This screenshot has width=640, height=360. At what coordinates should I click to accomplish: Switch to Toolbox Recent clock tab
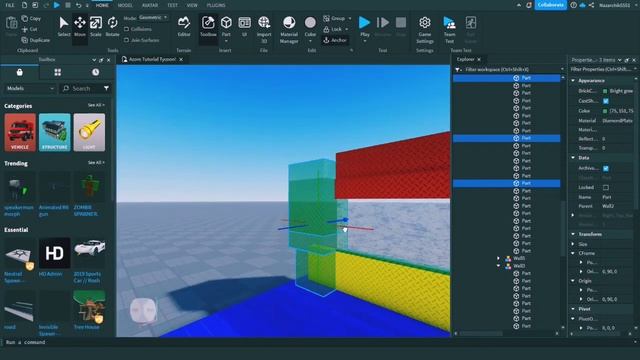96,72
